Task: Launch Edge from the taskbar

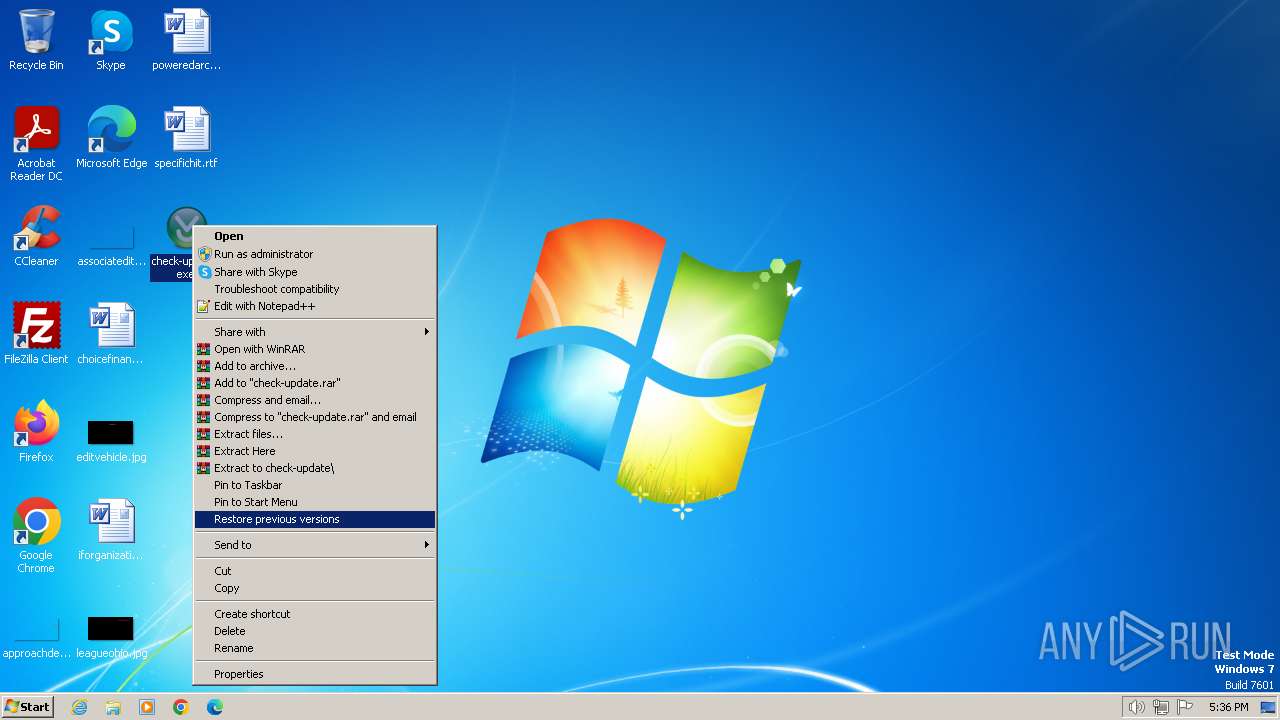Action: click(215, 707)
